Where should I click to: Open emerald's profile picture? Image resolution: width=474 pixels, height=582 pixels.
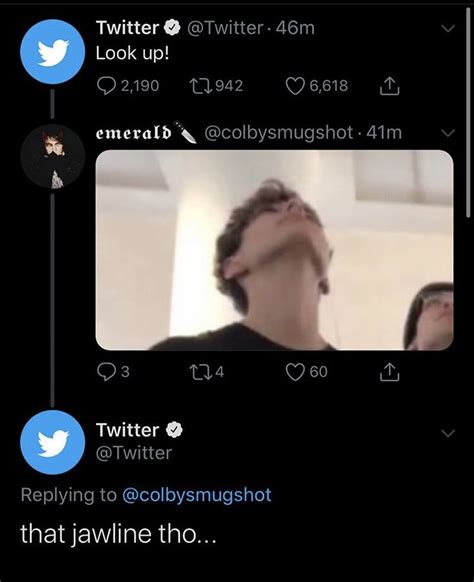(x=53, y=156)
